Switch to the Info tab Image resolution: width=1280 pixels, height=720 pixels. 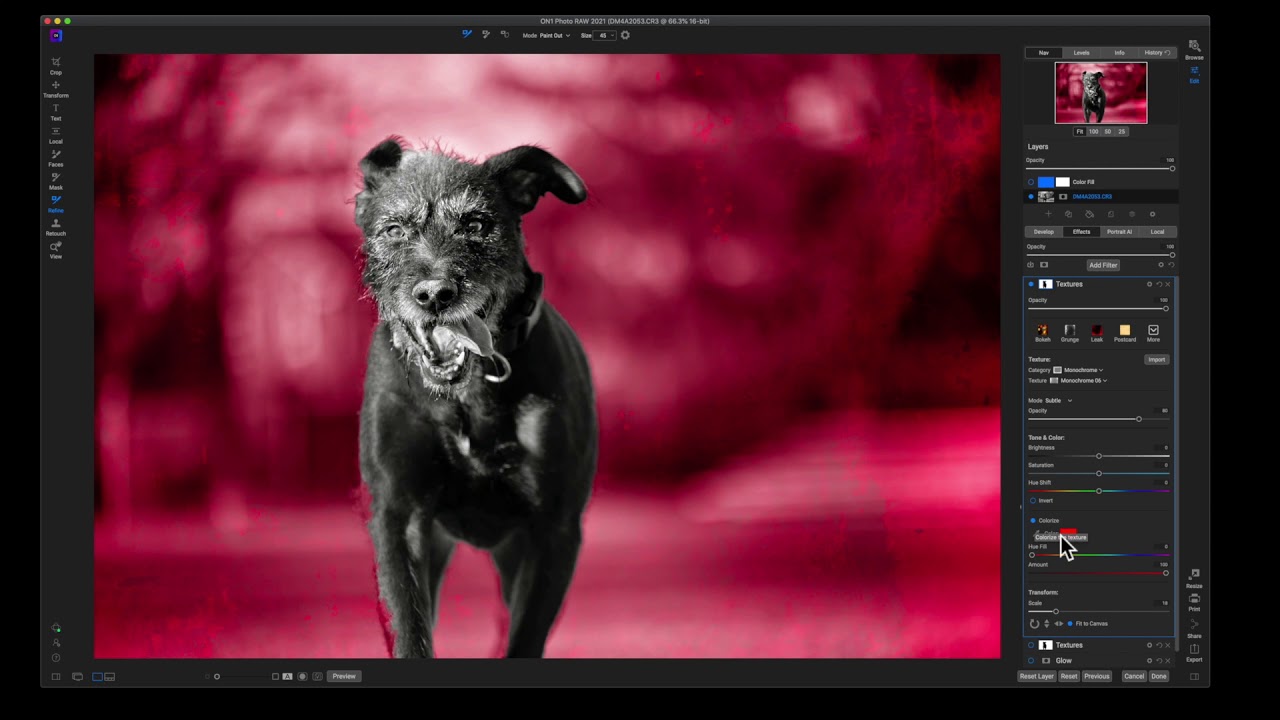click(x=1119, y=52)
